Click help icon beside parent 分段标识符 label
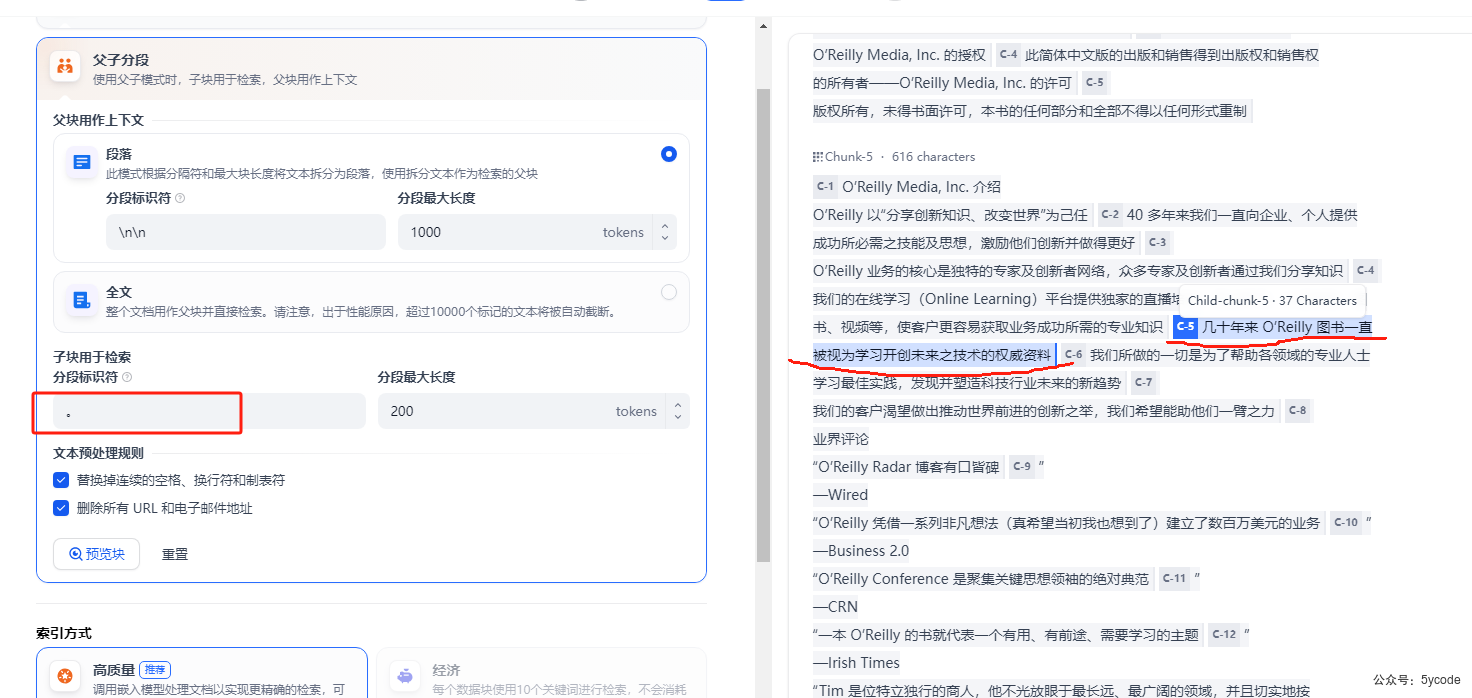Viewport: 1472px width, 698px height. 180,198
